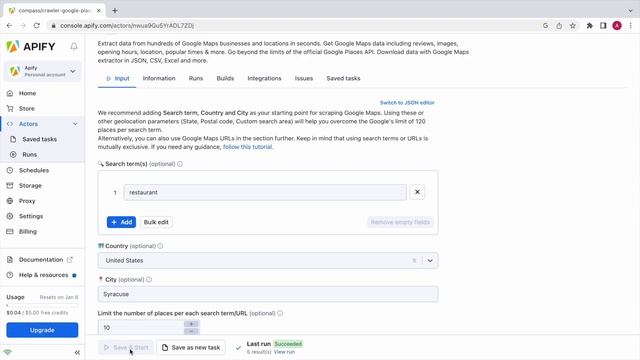Switch to the Saved tasks tab
The height and width of the screenshot is (360, 640).
point(343,78)
